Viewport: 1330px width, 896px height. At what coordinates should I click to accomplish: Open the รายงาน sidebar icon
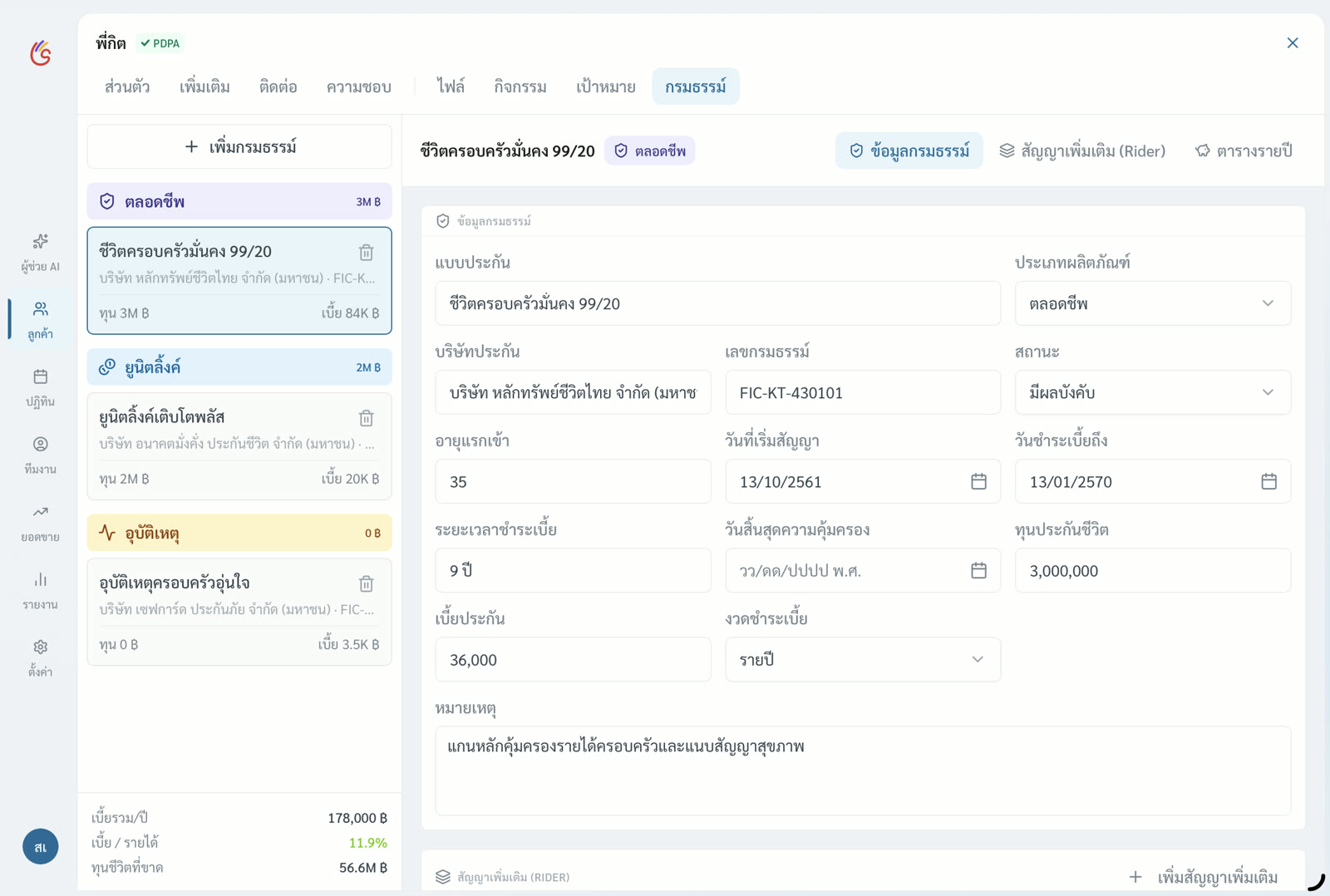(40, 590)
